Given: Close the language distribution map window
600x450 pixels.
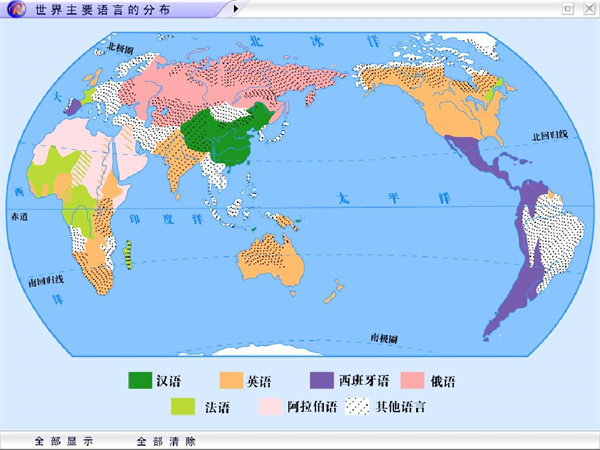Looking at the screenshot, I should [587, 8].
